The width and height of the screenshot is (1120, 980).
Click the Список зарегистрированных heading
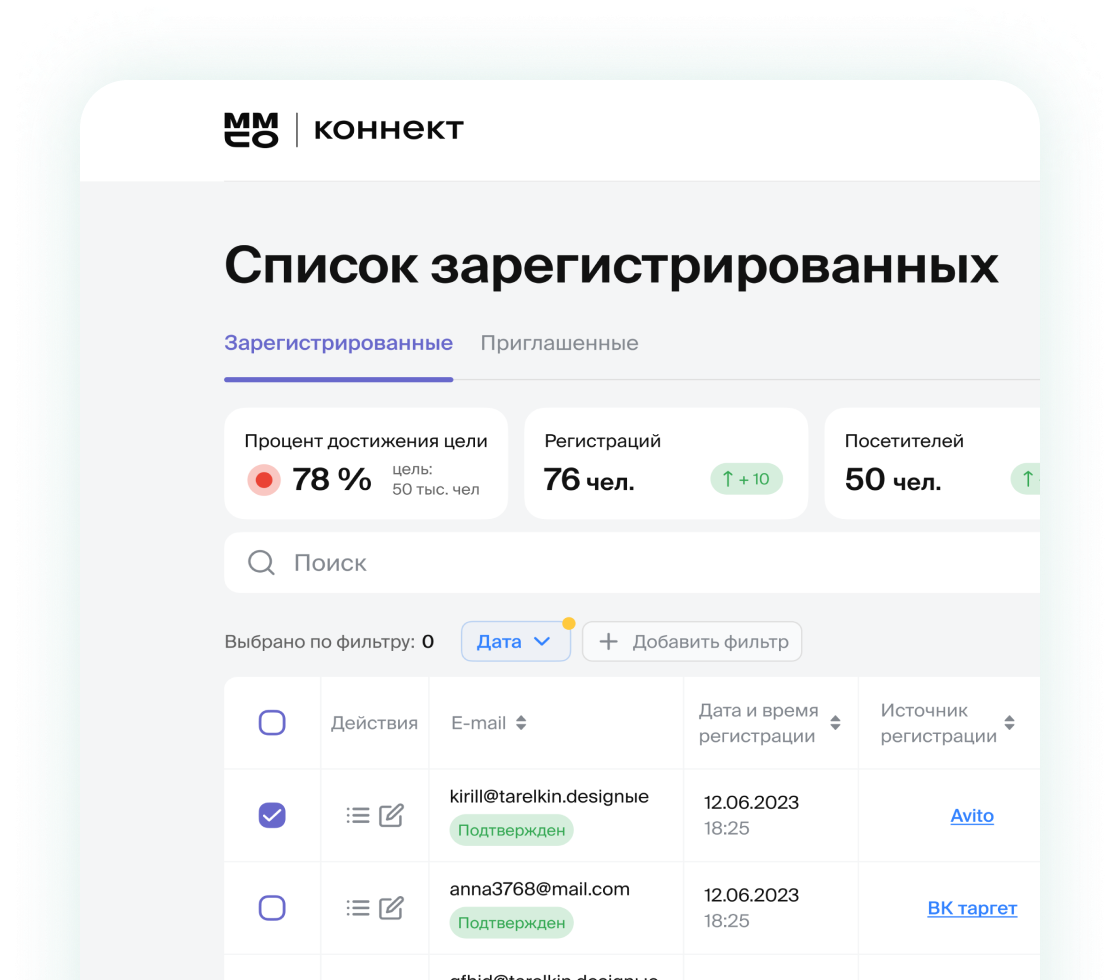tap(611, 266)
